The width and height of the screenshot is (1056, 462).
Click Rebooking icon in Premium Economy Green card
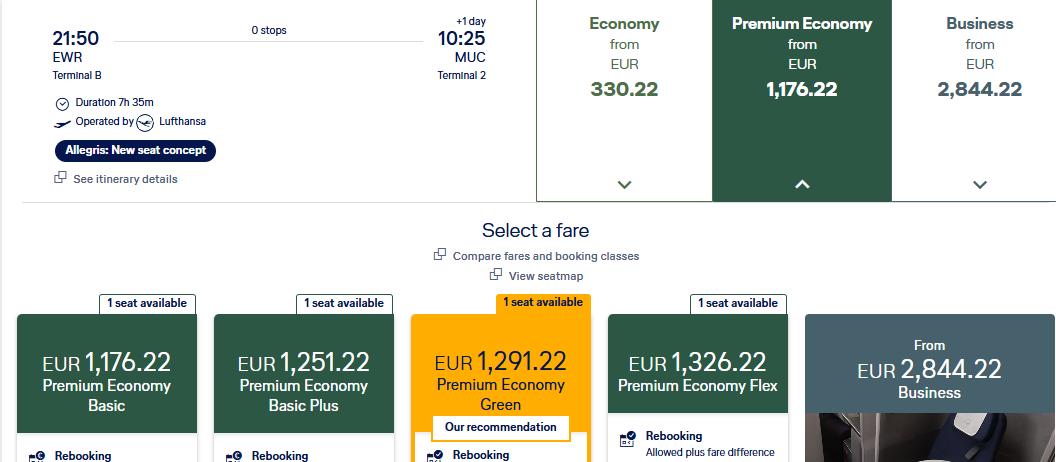[x=435, y=457]
